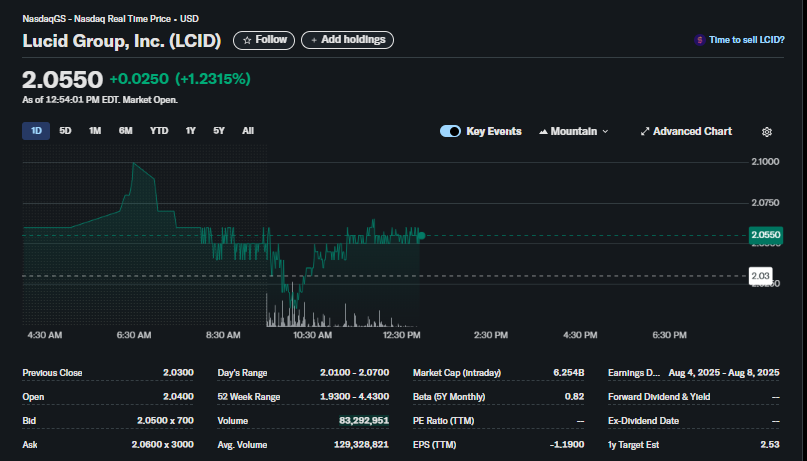Click the Bid value 2.0500 x 700
The width and height of the screenshot is (807, 461).
click(165, 421)
